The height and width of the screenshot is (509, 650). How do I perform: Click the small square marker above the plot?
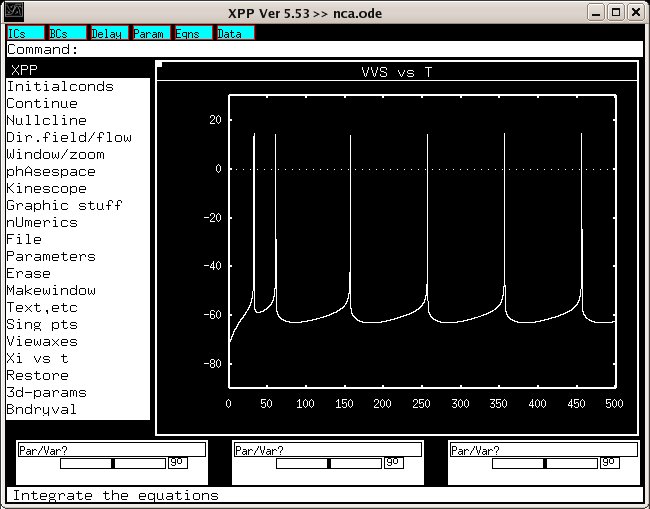pos(159,65)
